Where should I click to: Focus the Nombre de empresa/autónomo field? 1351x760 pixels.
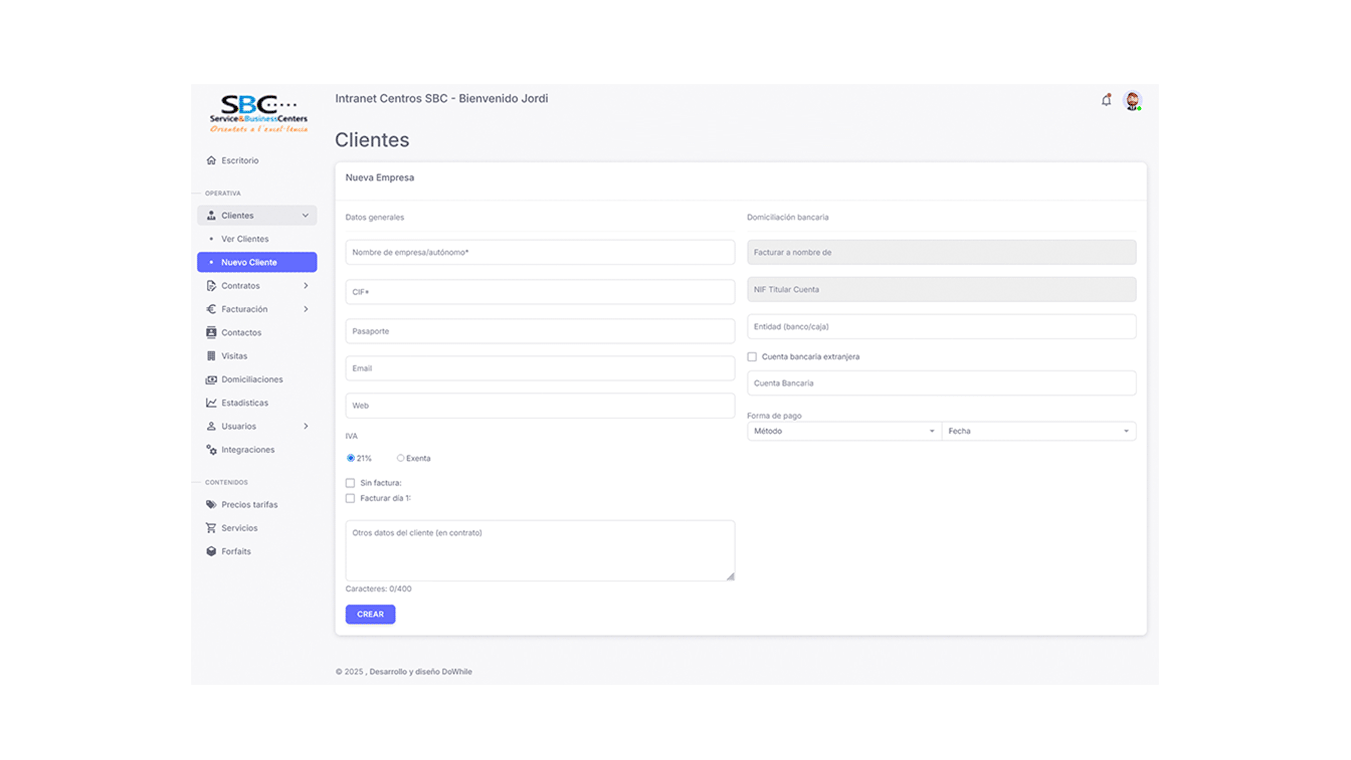point(540,252)
